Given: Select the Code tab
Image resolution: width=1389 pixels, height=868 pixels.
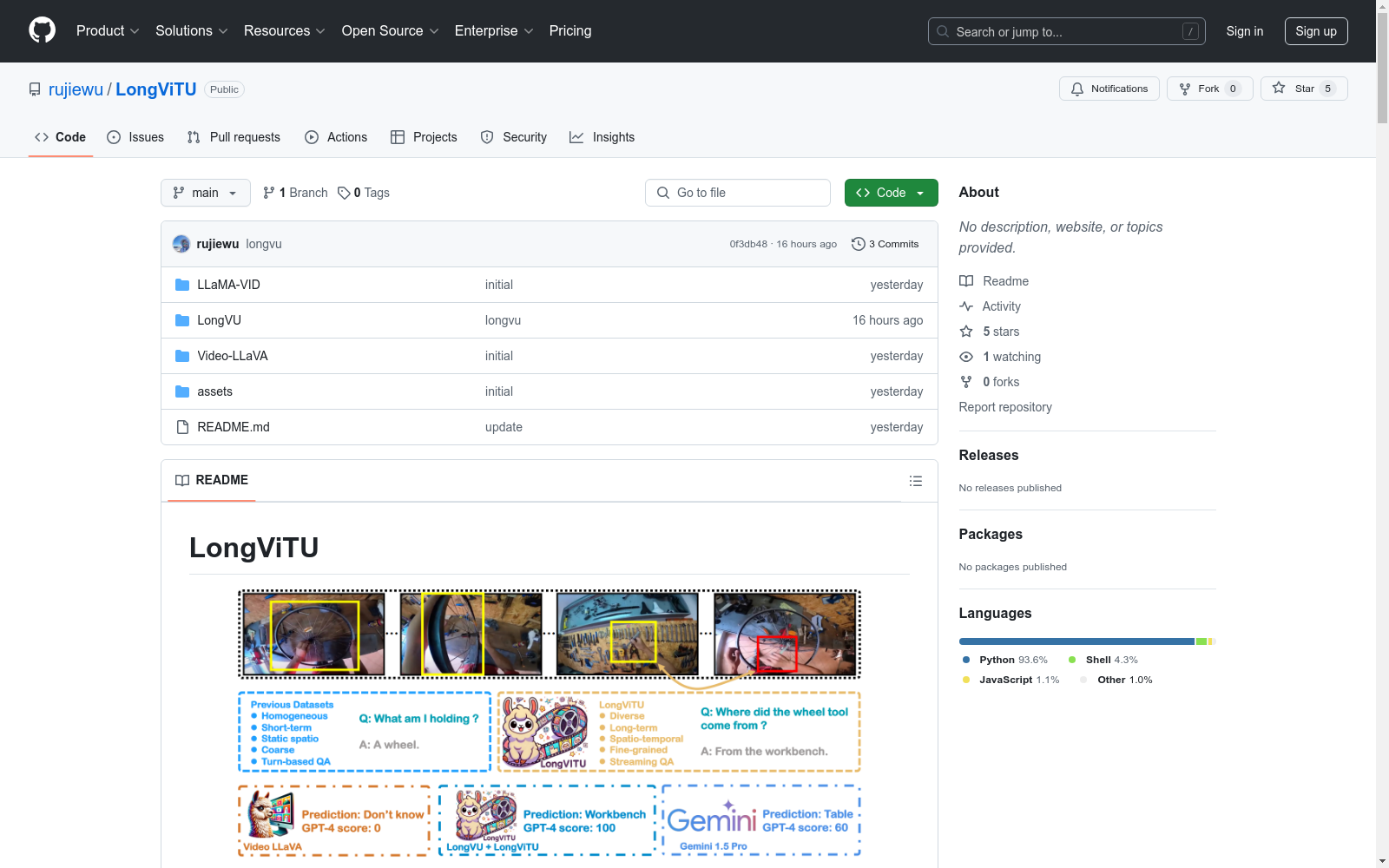Looking at the screenshot, I should click(x=60, y=137).
